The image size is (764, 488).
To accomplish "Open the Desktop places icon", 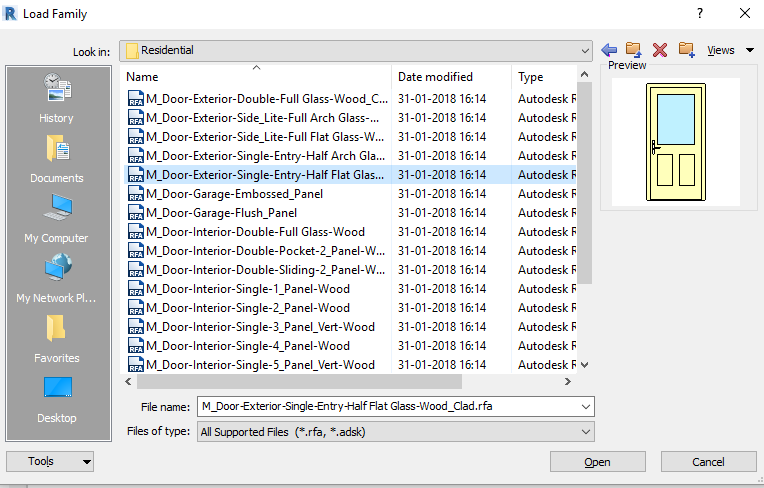I will tap(57, 388).
